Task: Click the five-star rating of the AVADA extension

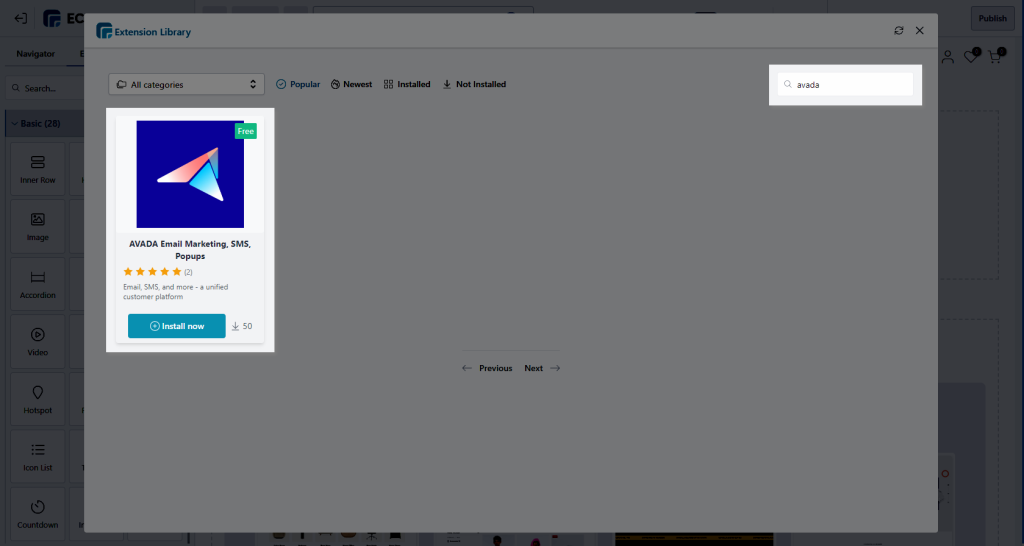Action: tap(152, 272)
